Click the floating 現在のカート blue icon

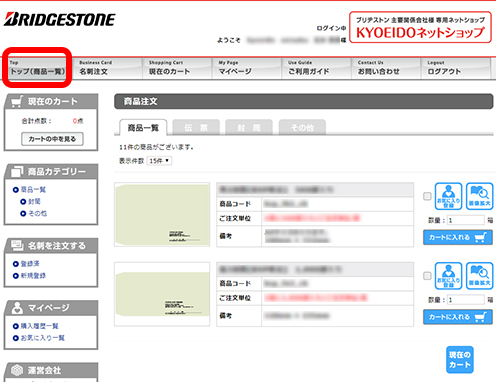[x=460, y=359]
